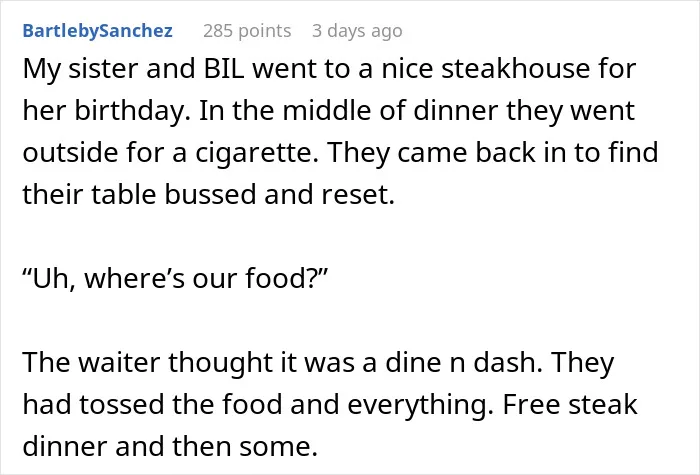The height and width of the screenshot is (475, 700).
Task: Open BartlebySanchez user profile link
Action: 97,31
